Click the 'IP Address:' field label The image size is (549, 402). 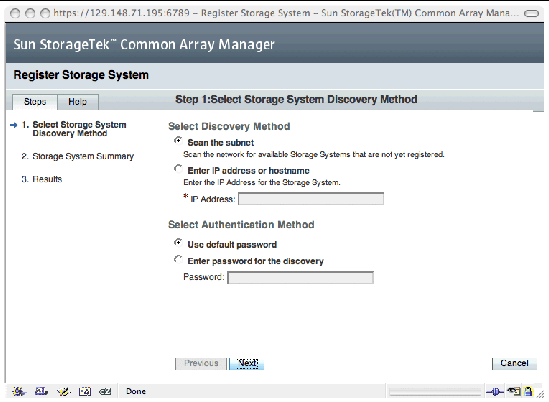tap(213, 199)
